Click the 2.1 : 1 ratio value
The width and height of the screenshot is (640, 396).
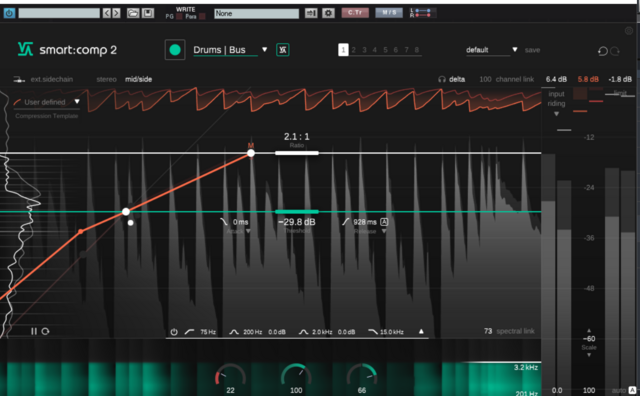[297, 137]
